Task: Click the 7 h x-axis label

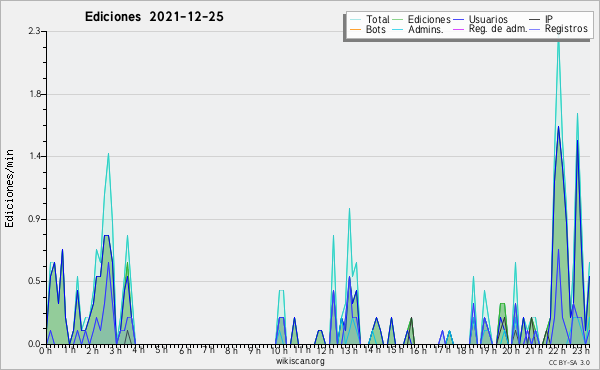Action: tap(208, 350)
